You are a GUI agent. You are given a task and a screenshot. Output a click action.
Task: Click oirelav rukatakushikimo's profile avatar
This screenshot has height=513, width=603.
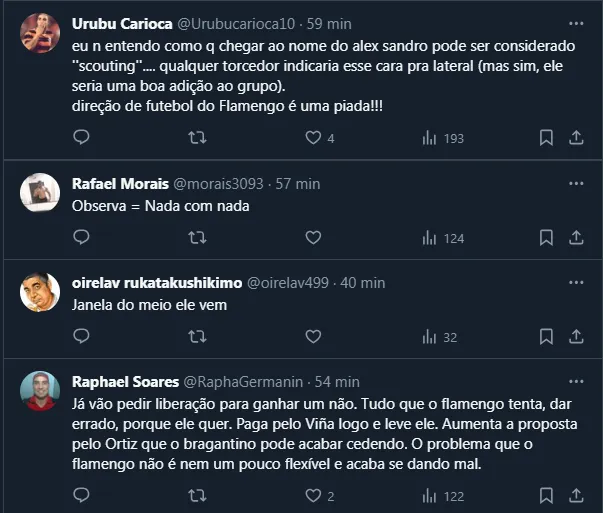(40, 291)
